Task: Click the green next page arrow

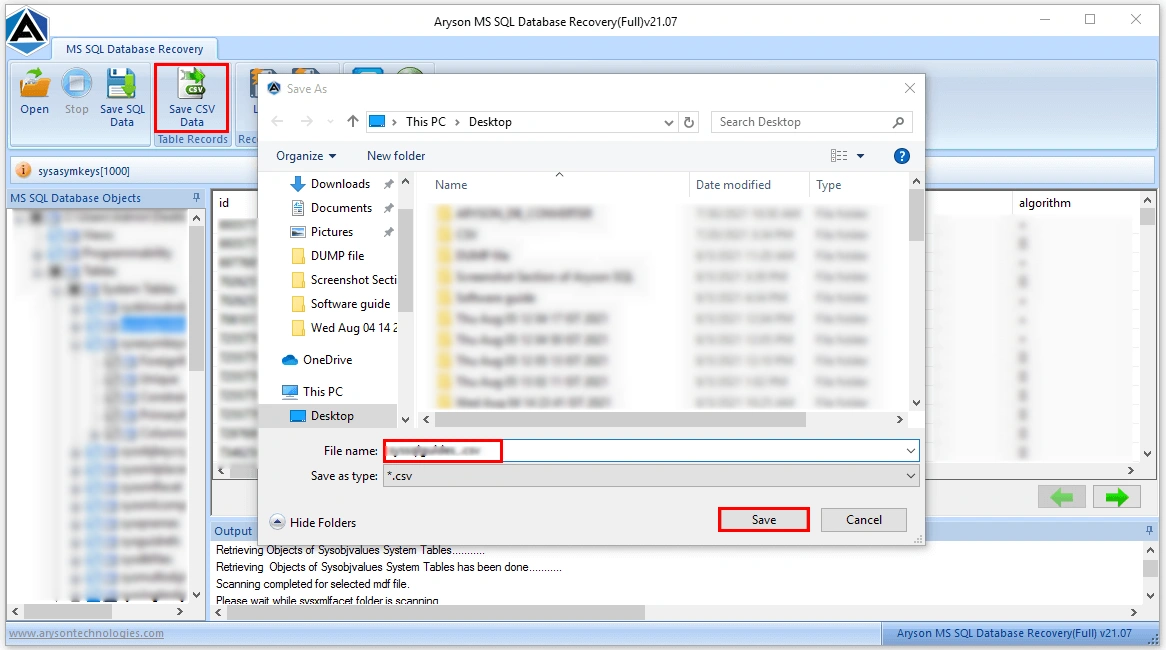Action: (x=1116, y=497)
